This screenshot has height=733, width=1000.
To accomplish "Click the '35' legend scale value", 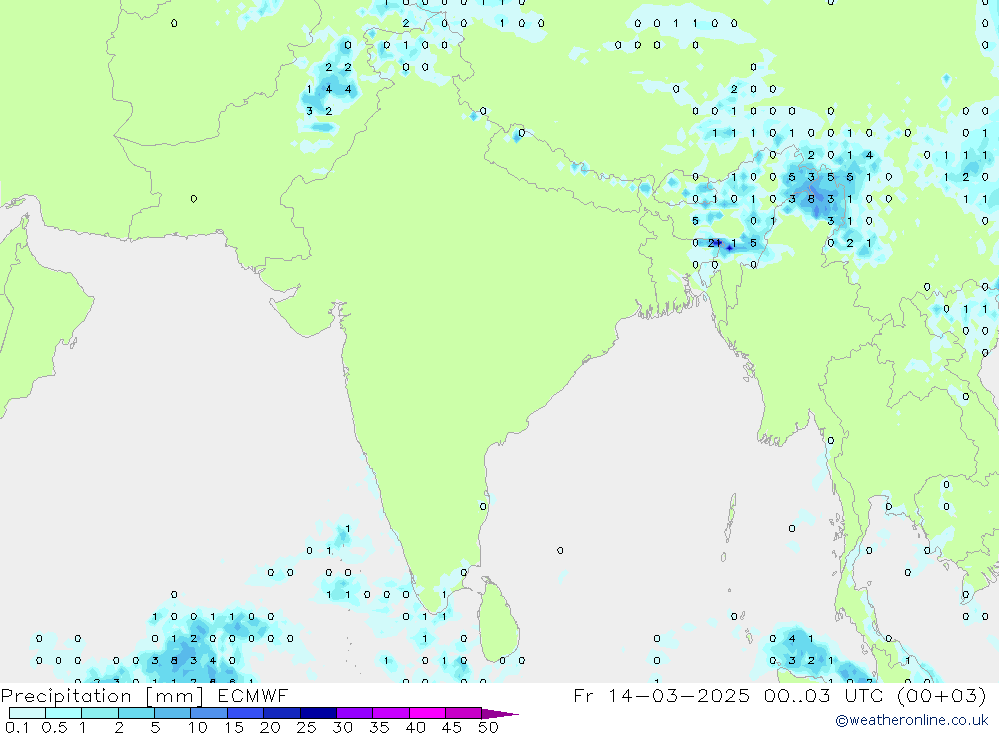I will pyautogui.click(x=379, y=727).
